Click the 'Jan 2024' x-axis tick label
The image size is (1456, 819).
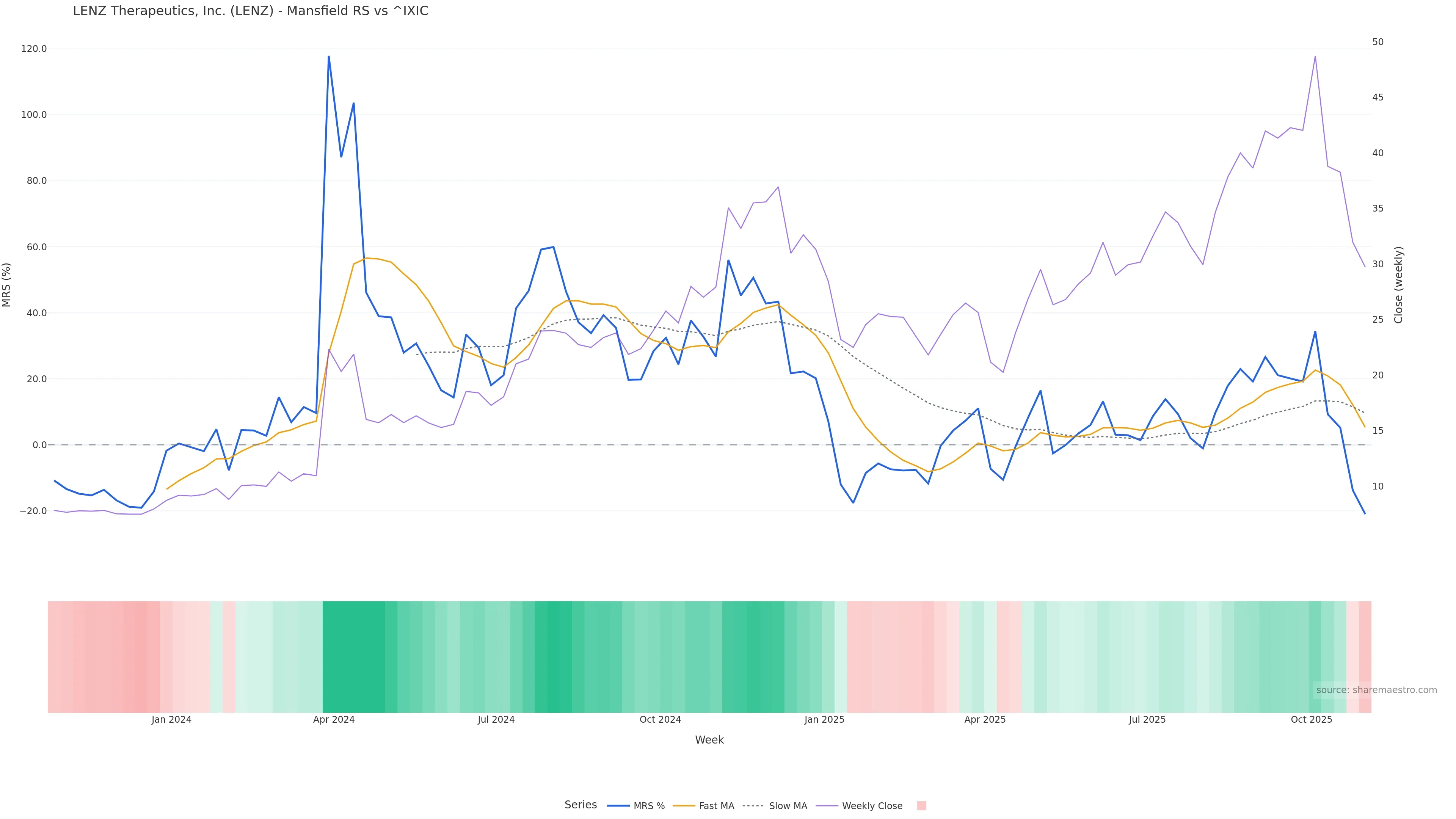pos(171,720)
